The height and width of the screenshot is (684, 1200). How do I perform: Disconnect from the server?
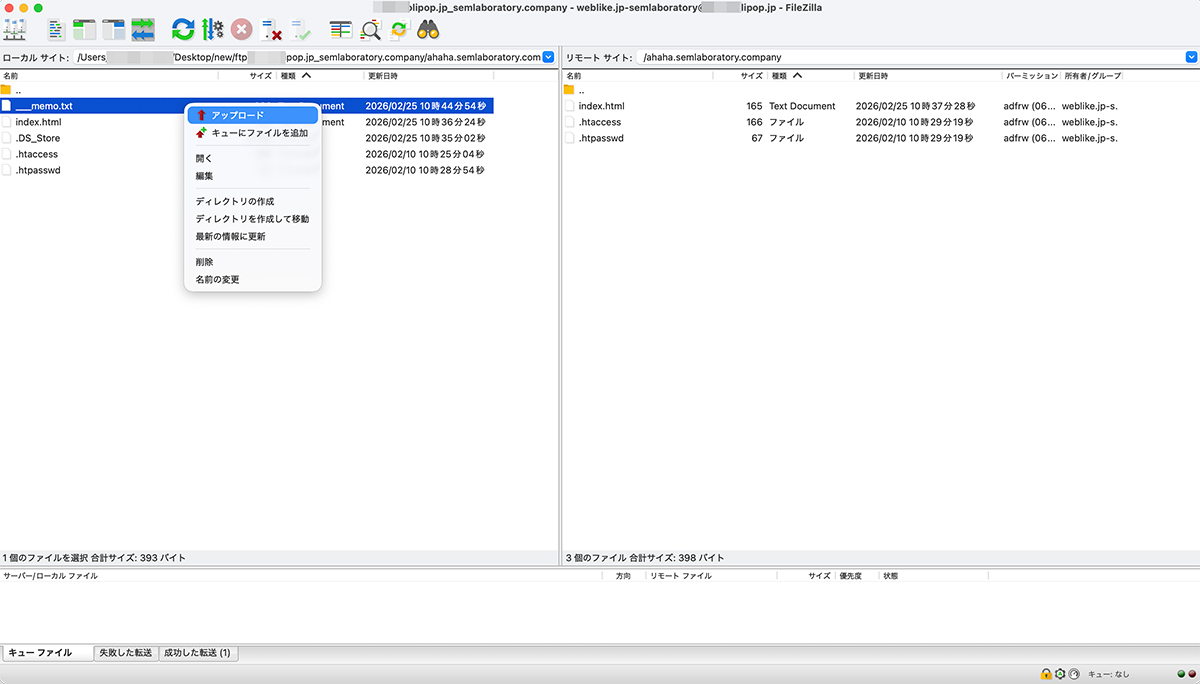coord(272,29)
